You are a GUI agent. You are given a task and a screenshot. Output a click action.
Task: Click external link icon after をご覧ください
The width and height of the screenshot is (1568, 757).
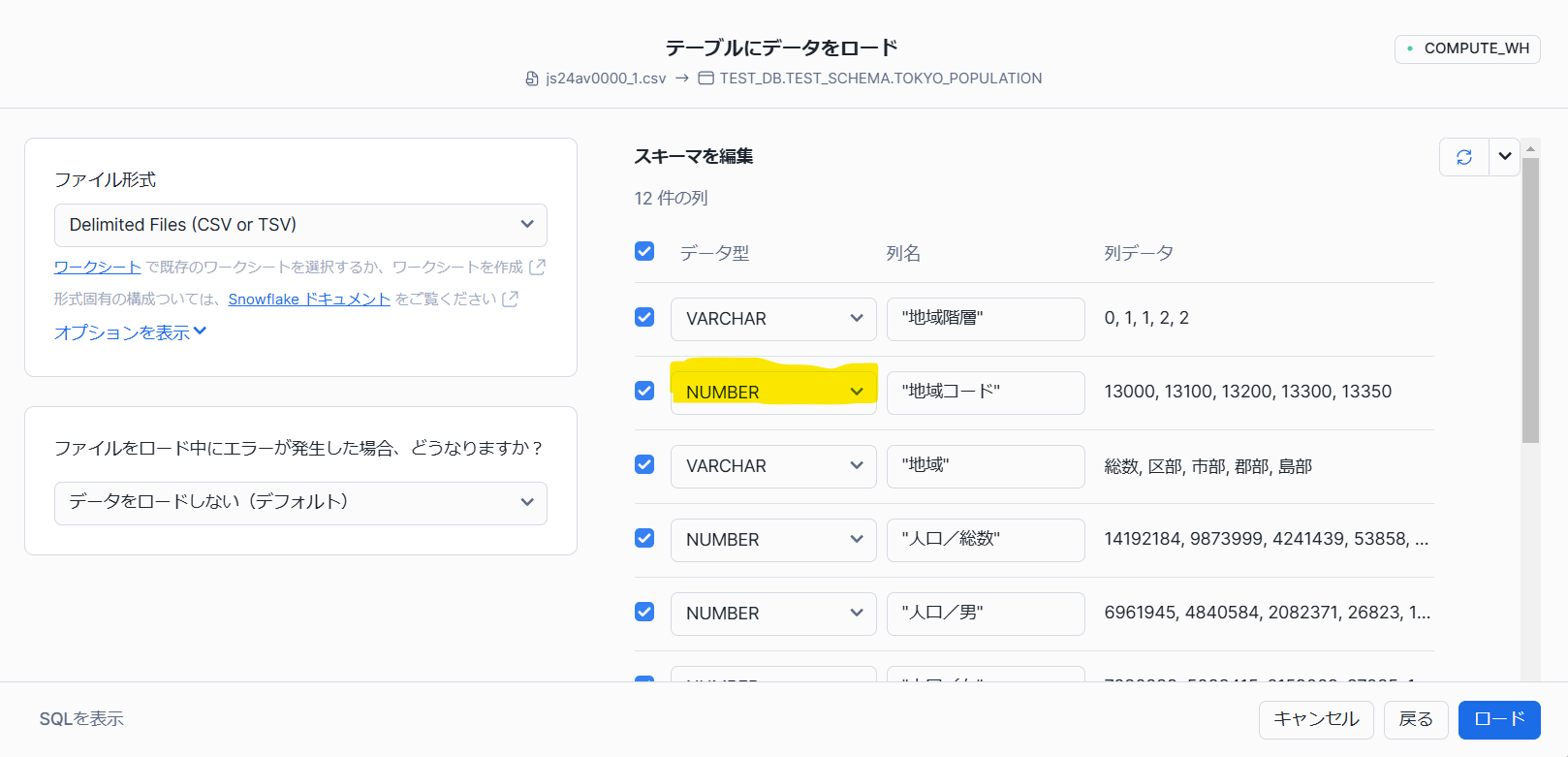510,299
